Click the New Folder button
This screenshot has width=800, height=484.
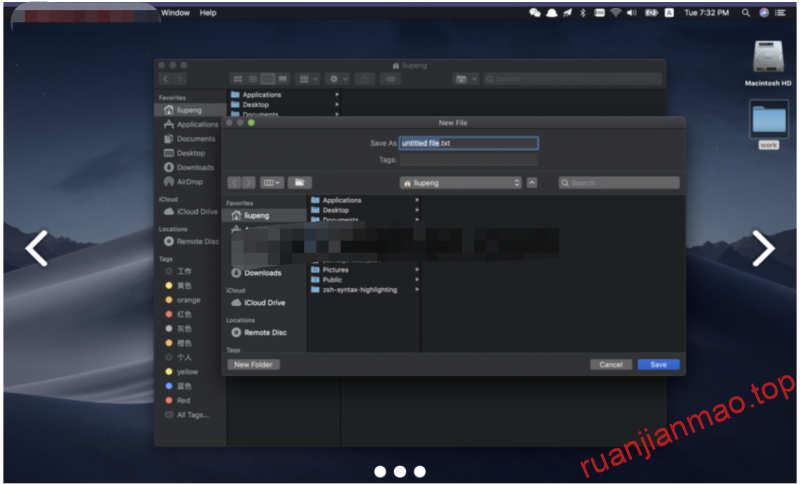pyautogui.click(x=253, y=365)
